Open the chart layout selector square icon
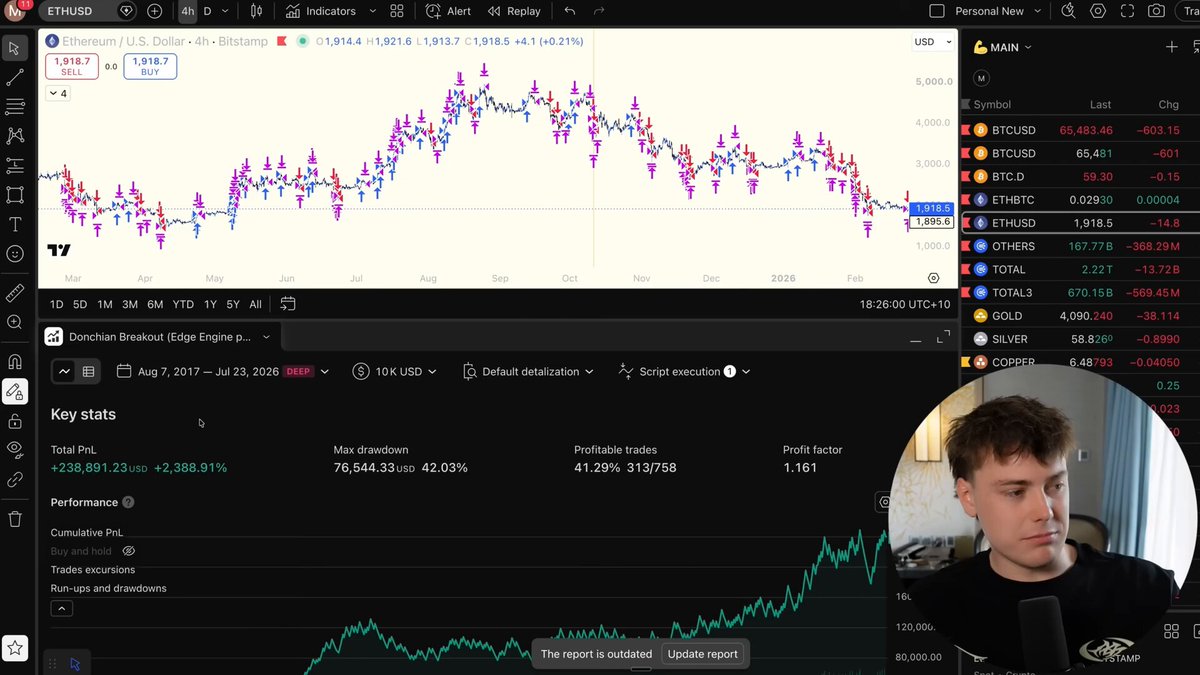 [x=936, y=11]
